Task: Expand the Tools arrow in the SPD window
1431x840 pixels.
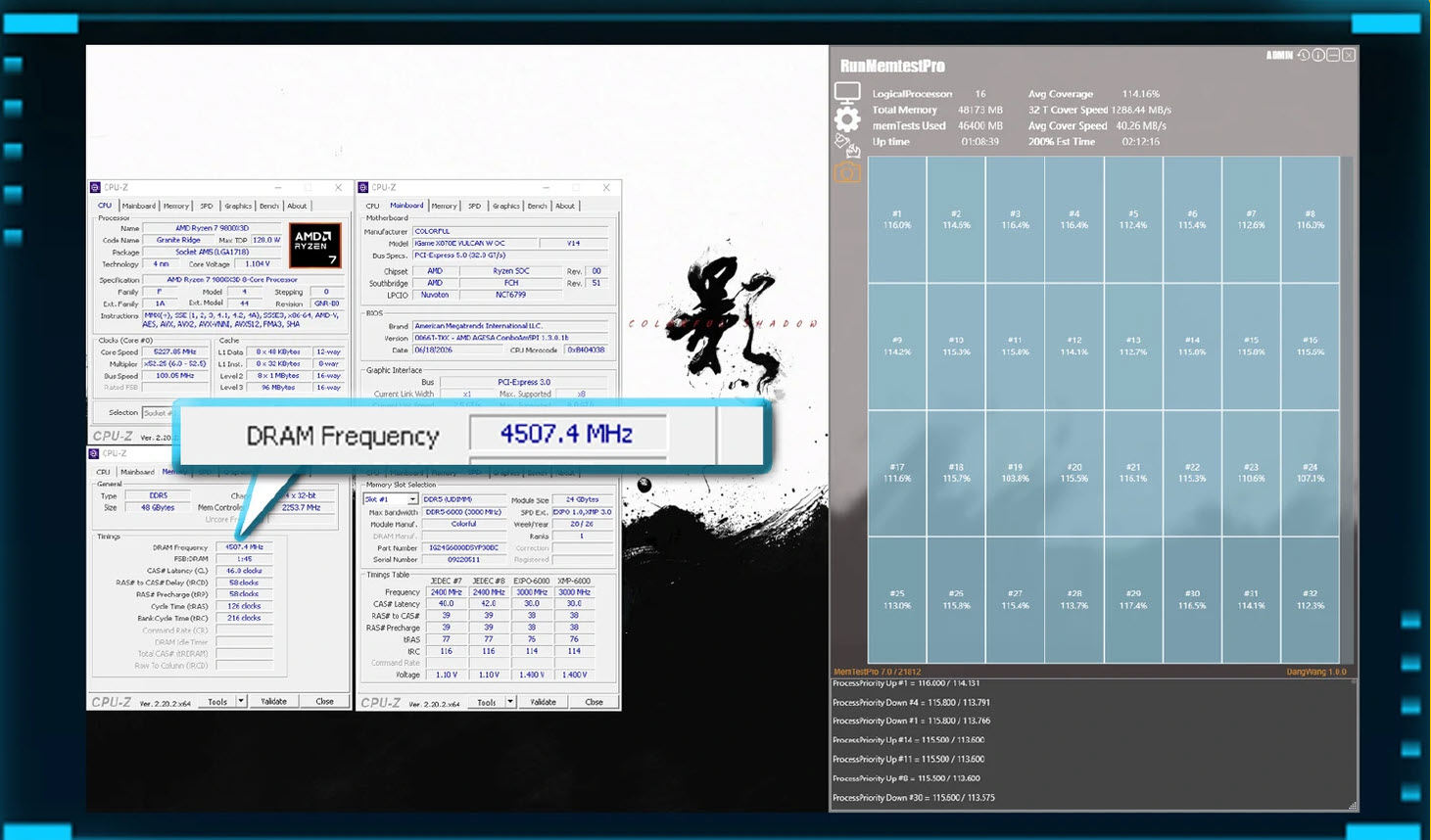Action: point(510,702)
